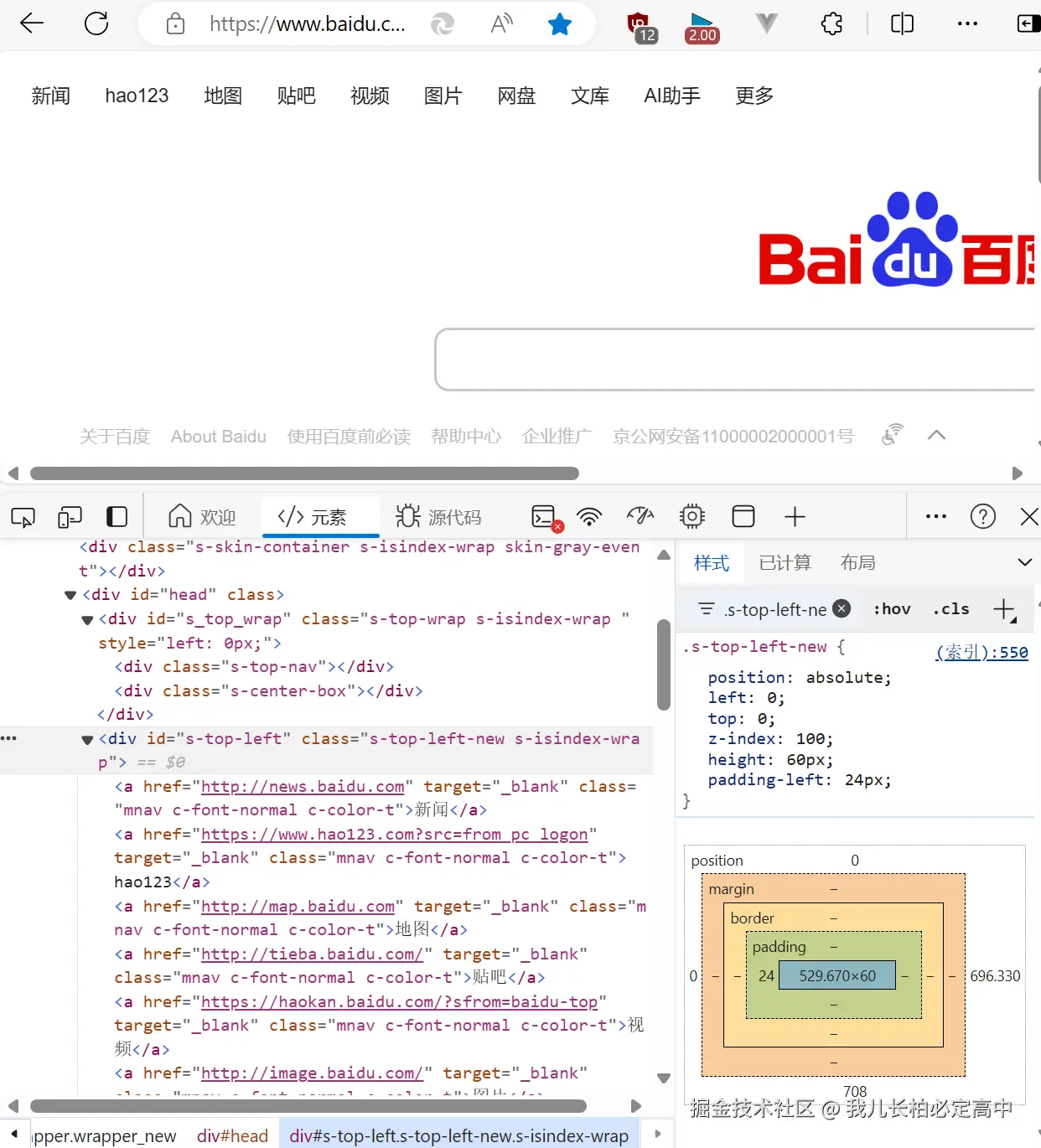The height and width of the screenshot is (1148, 1041).
Task: Open browser settings and more menu
Action: 967,23
